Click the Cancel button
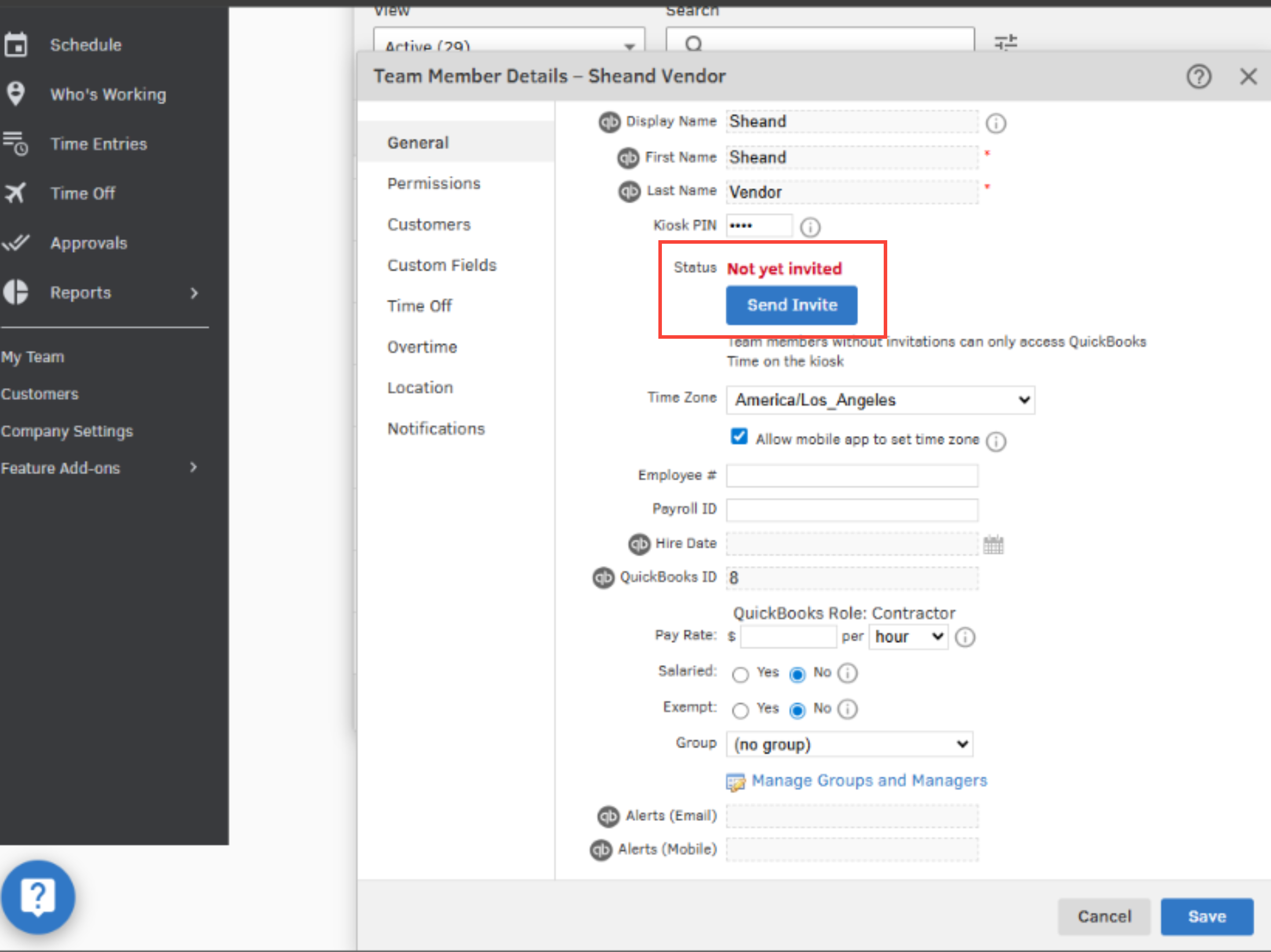This screenshot has width=1271, height=952. point(1104,916)
